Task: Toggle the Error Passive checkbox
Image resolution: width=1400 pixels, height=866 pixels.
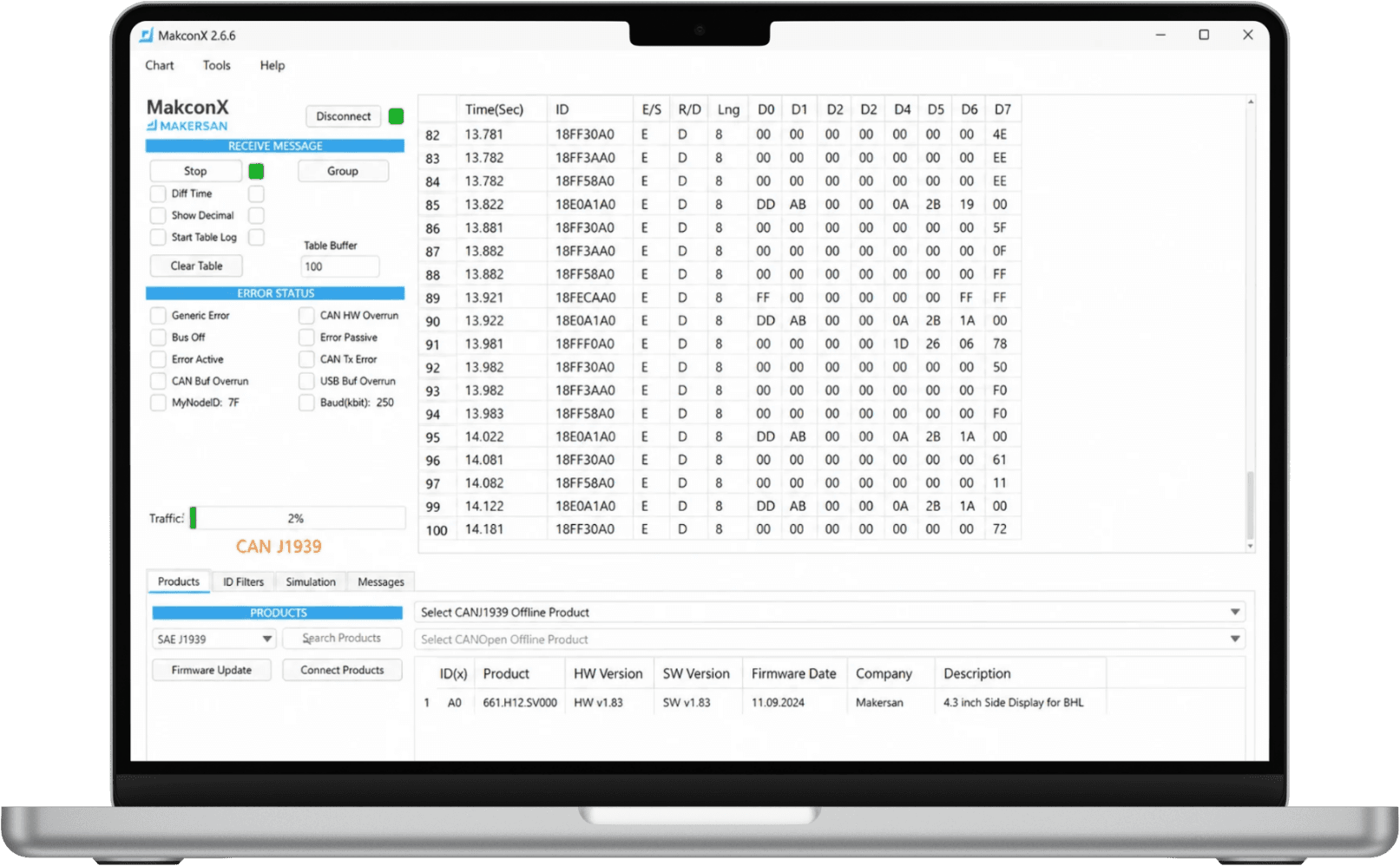Action: point(306,337)
